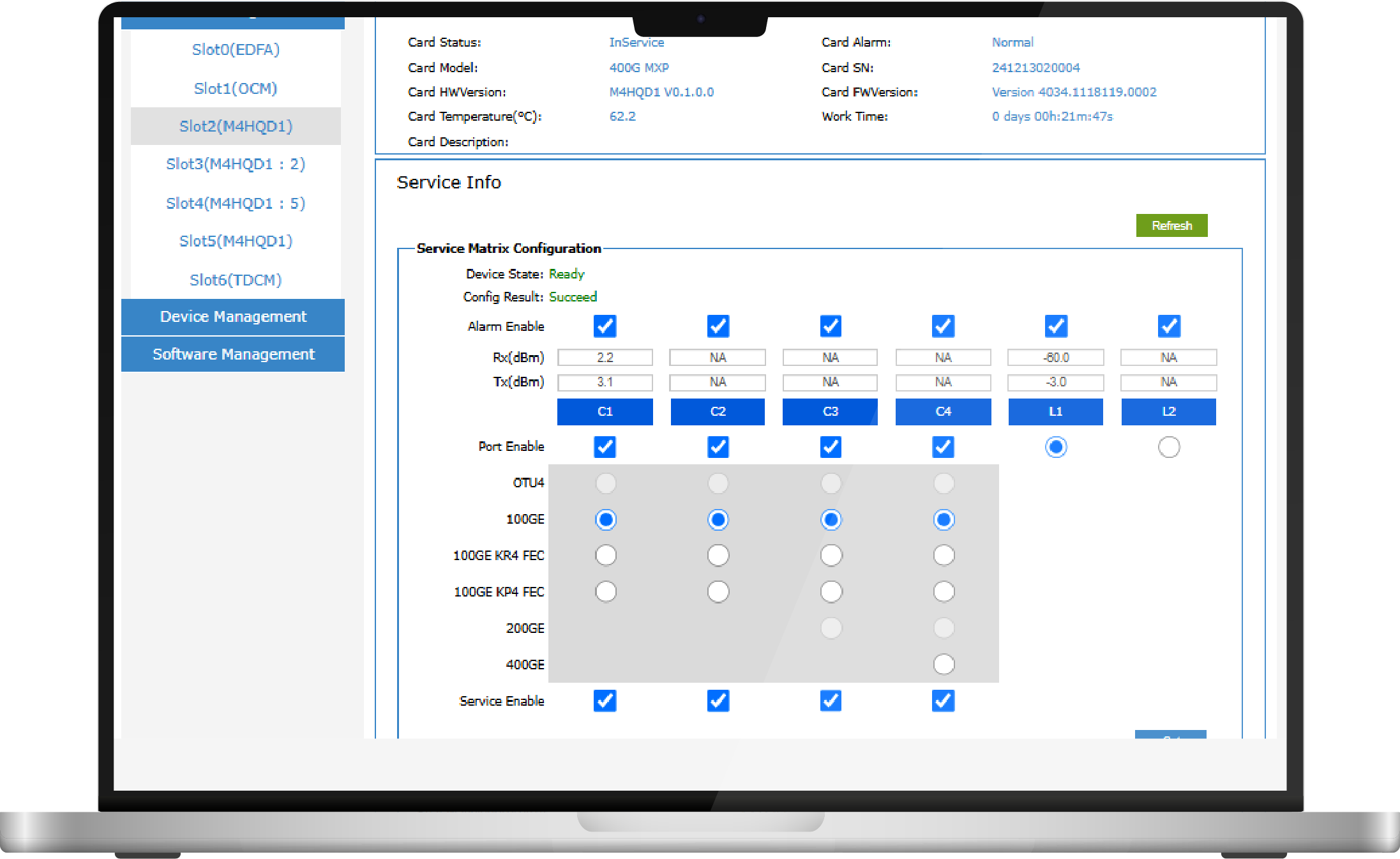
Task: Navigate to Slot6(TDCM) card
Action: (236, 280)
